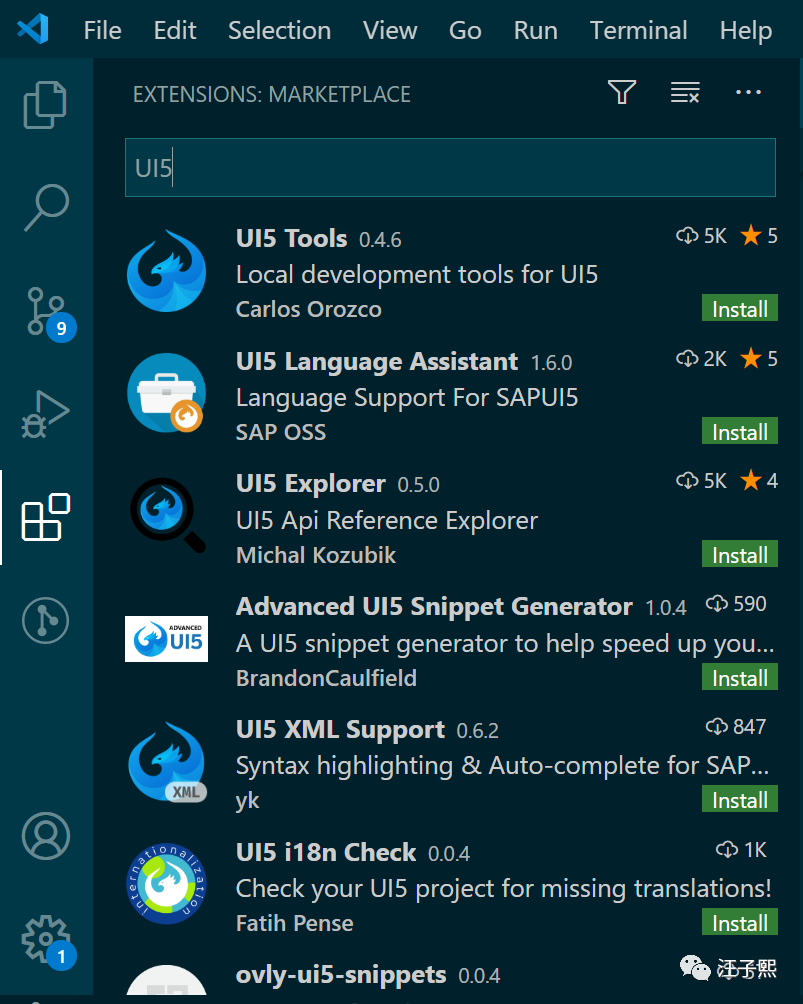Select the UI5 XML Support title

pos(340,730)
